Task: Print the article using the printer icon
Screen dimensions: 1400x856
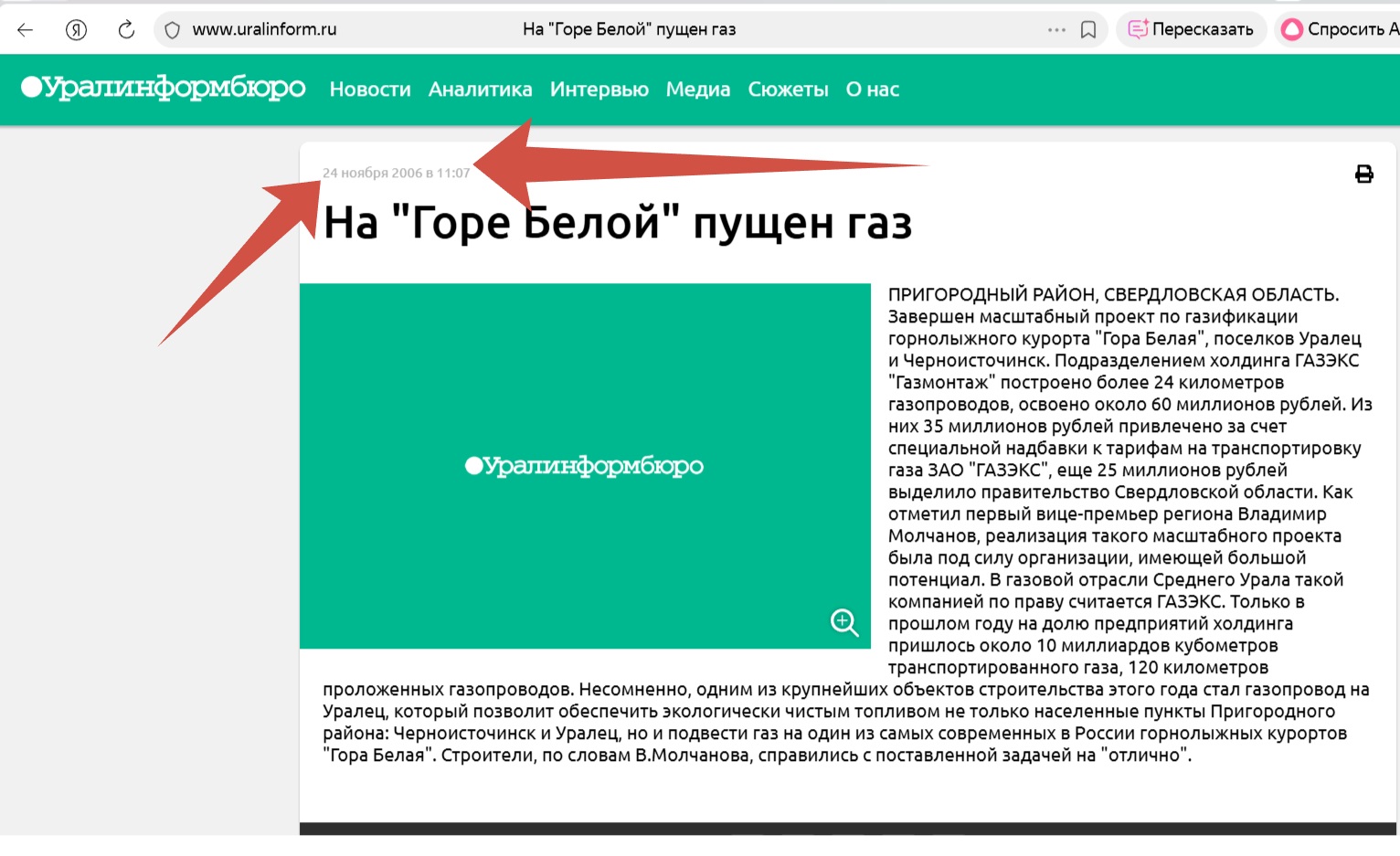Action: [1363, 174]
